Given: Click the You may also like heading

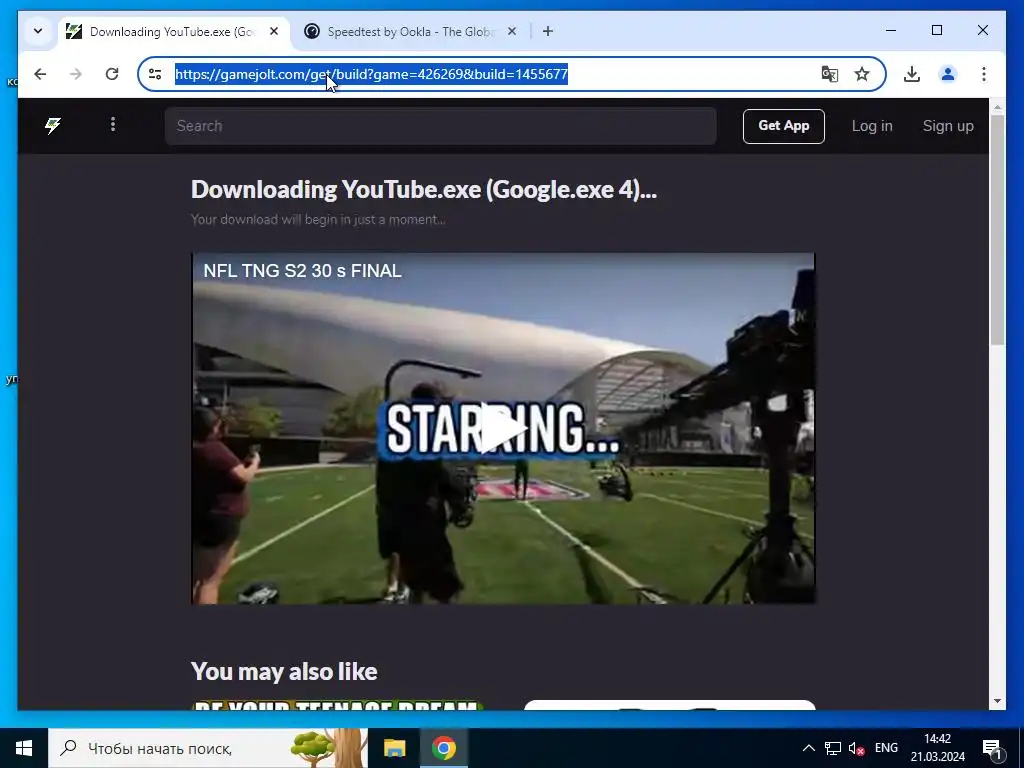Looking at the screenshot, I should point(284,671).
